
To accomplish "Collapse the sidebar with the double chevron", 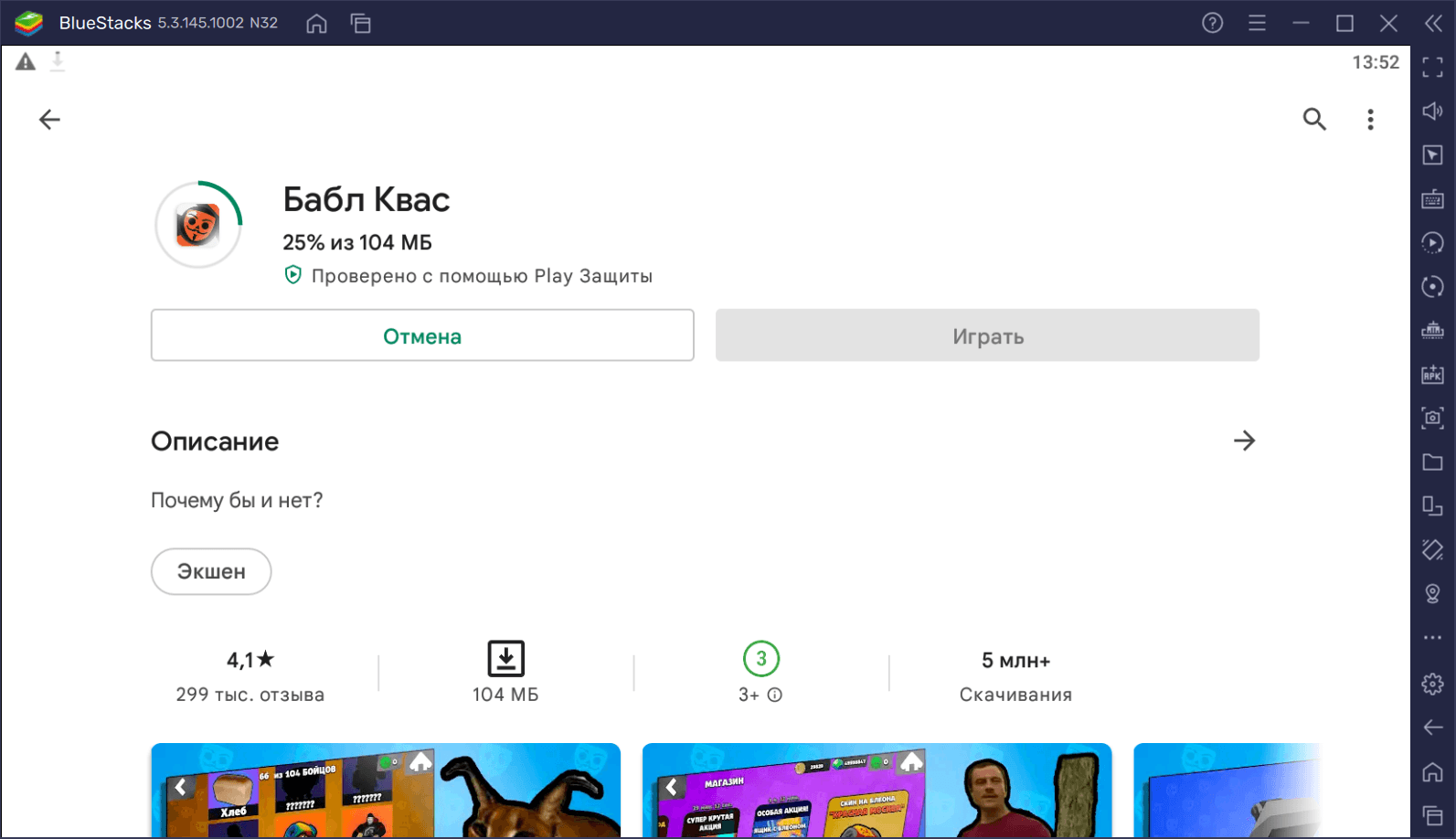I will pos(1433,23).
